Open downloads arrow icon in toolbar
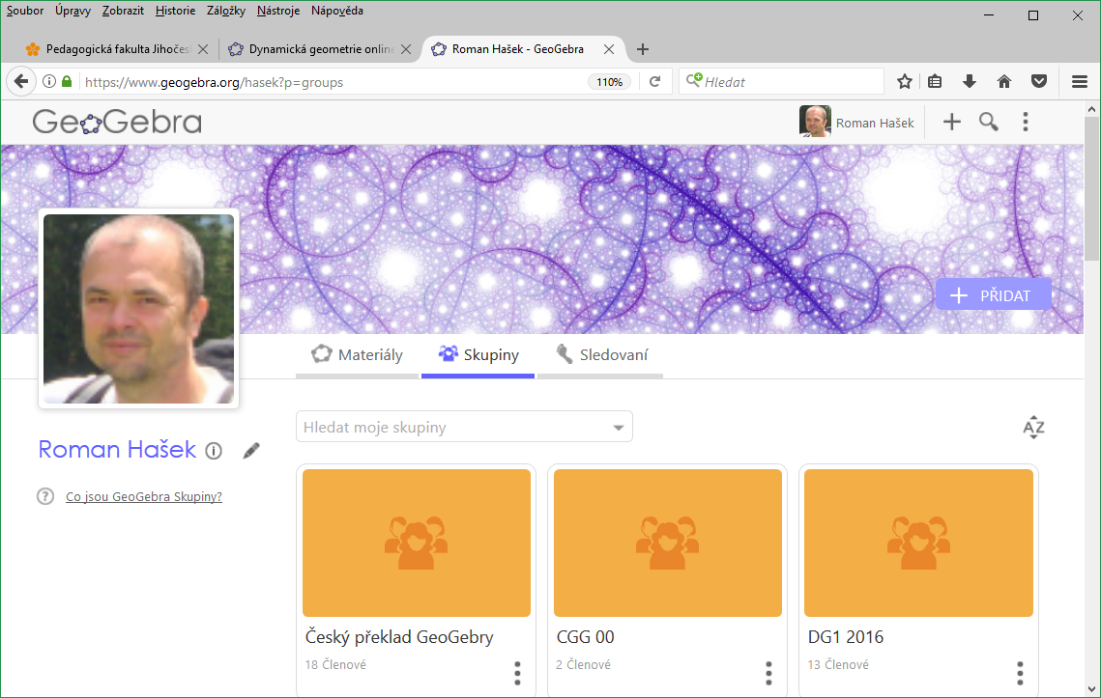Viewport: 1101px width, 698px height. (x=970, y=81)
